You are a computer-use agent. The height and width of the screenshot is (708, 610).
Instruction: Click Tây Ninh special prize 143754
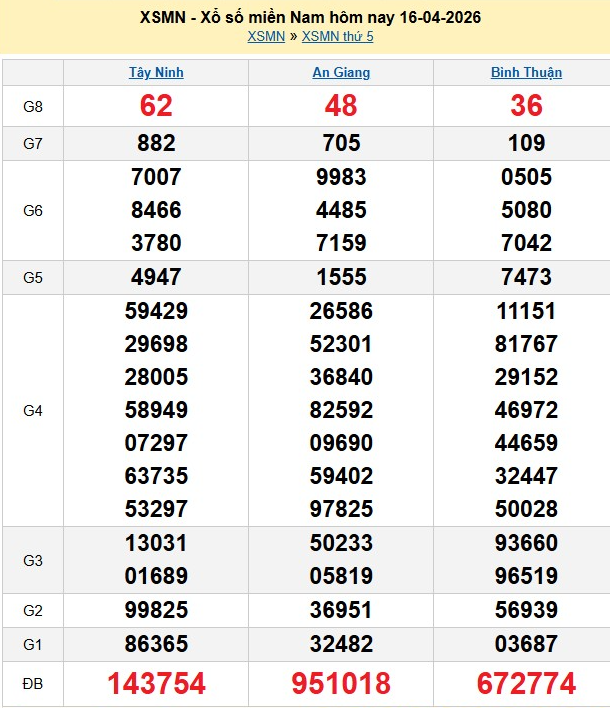156,683
